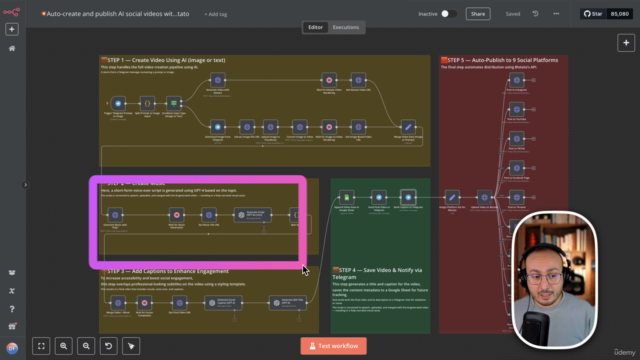Select the Post to Threads node
Screen dimensions: 640x360
517,198
